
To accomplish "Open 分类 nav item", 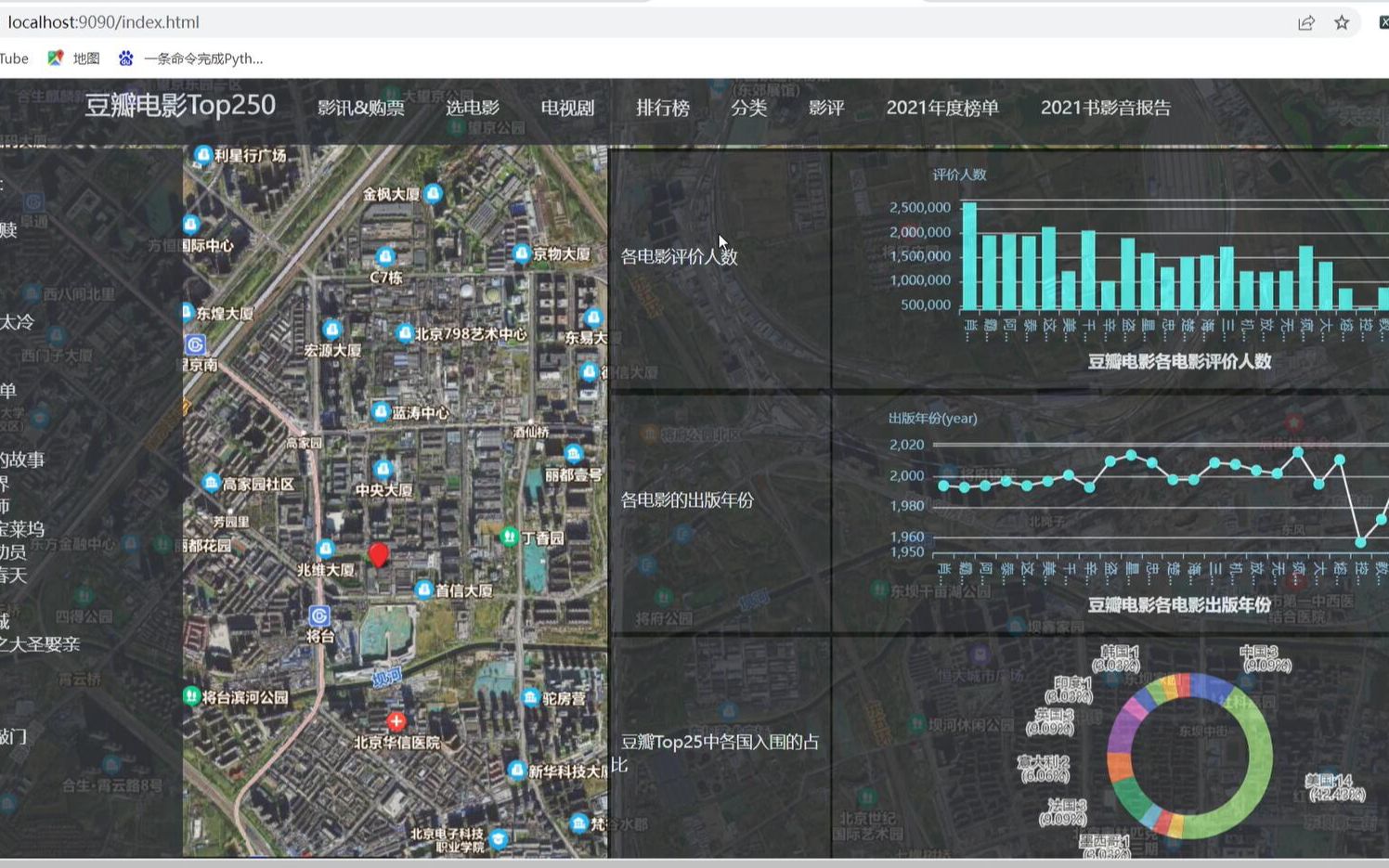I will (x=748, y=108).
